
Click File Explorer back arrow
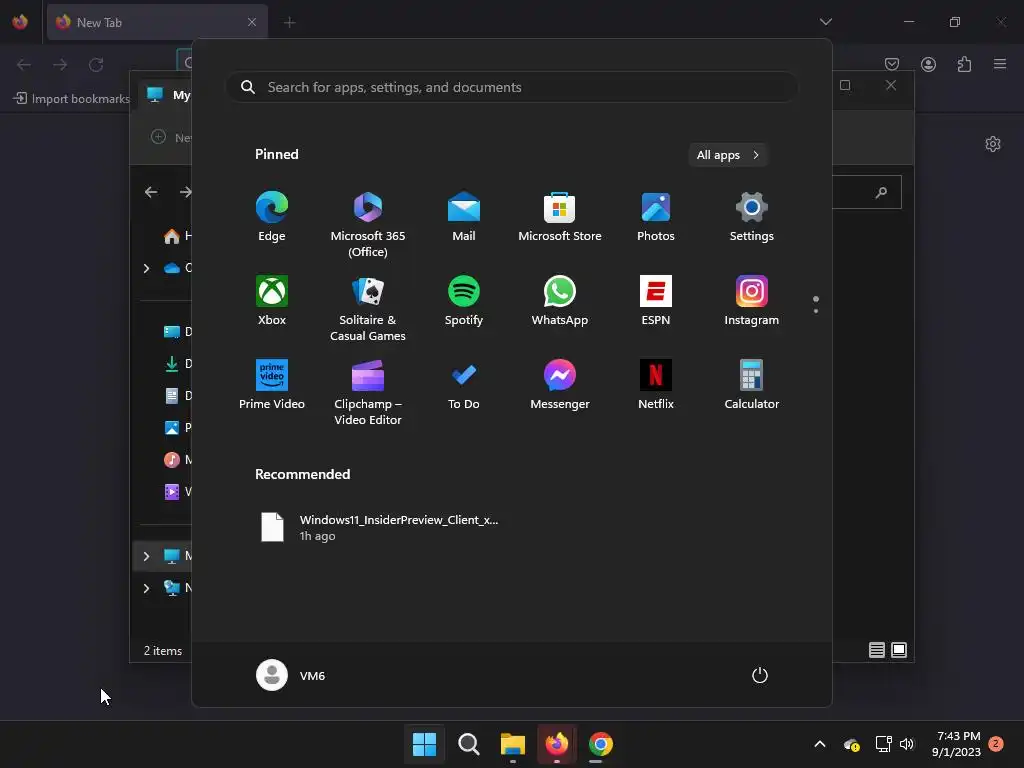pyautogui.click(x=151, y=192)
